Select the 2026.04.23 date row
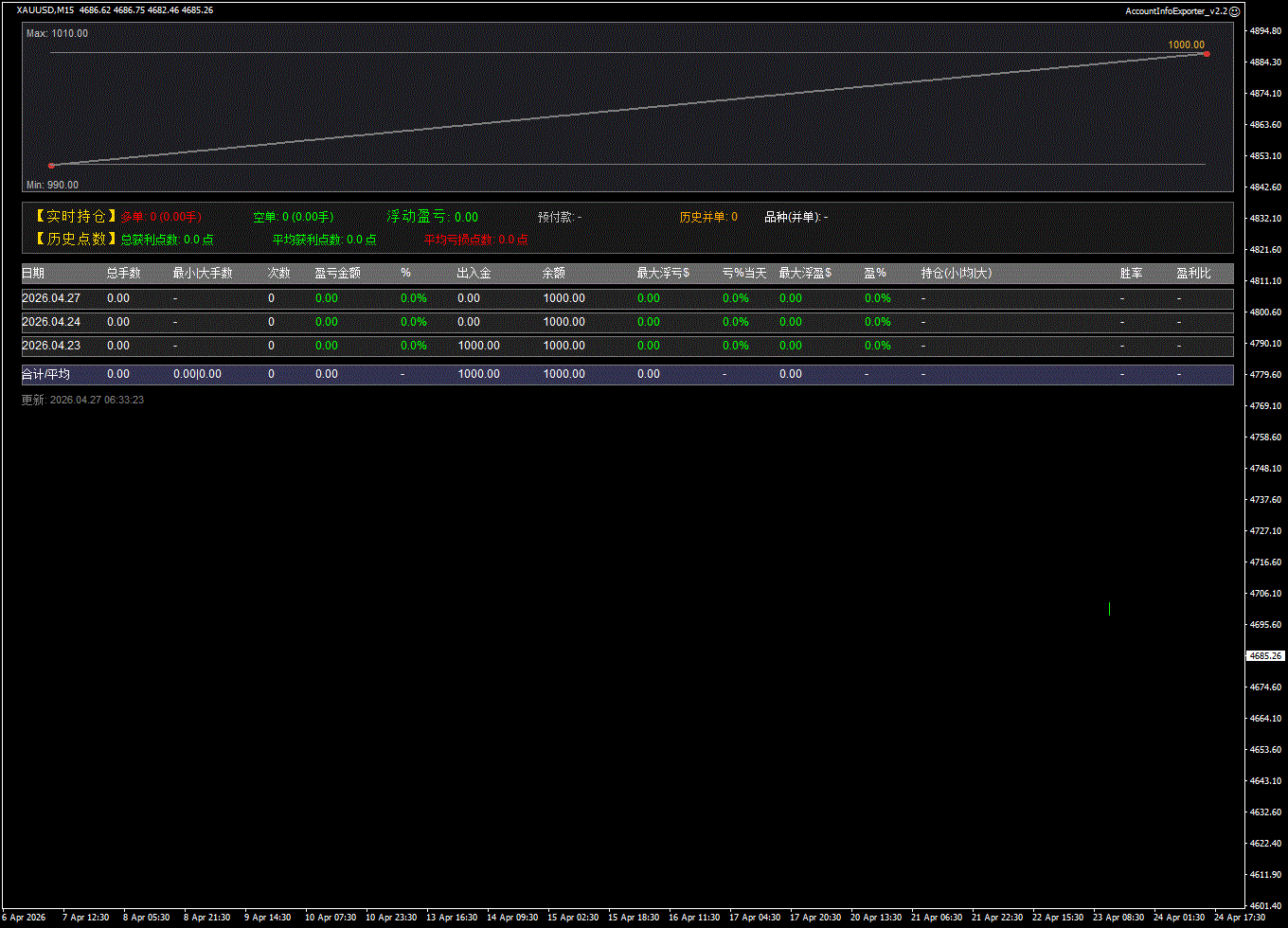The height and width of the screenshot is (928, 1288). 51,346
